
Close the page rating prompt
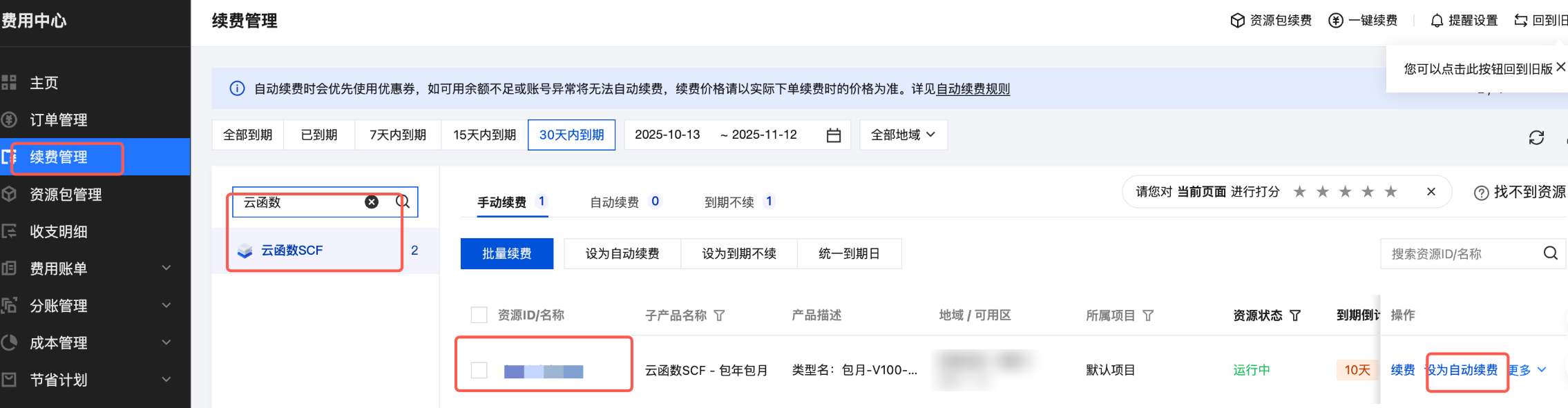point(1431,192)
